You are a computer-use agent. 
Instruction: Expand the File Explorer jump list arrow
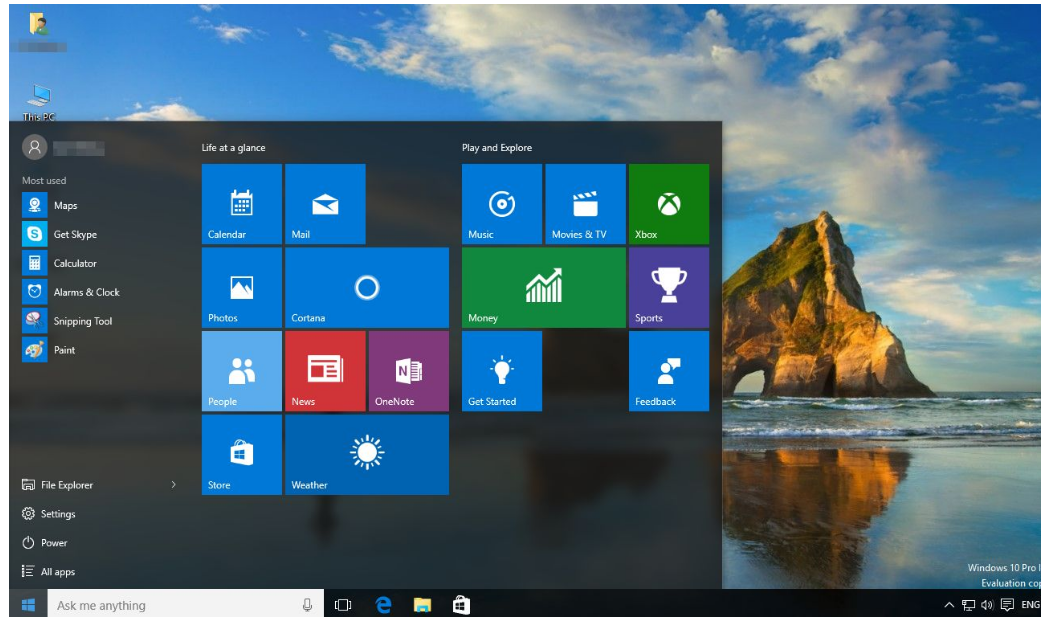pos(173,485)
